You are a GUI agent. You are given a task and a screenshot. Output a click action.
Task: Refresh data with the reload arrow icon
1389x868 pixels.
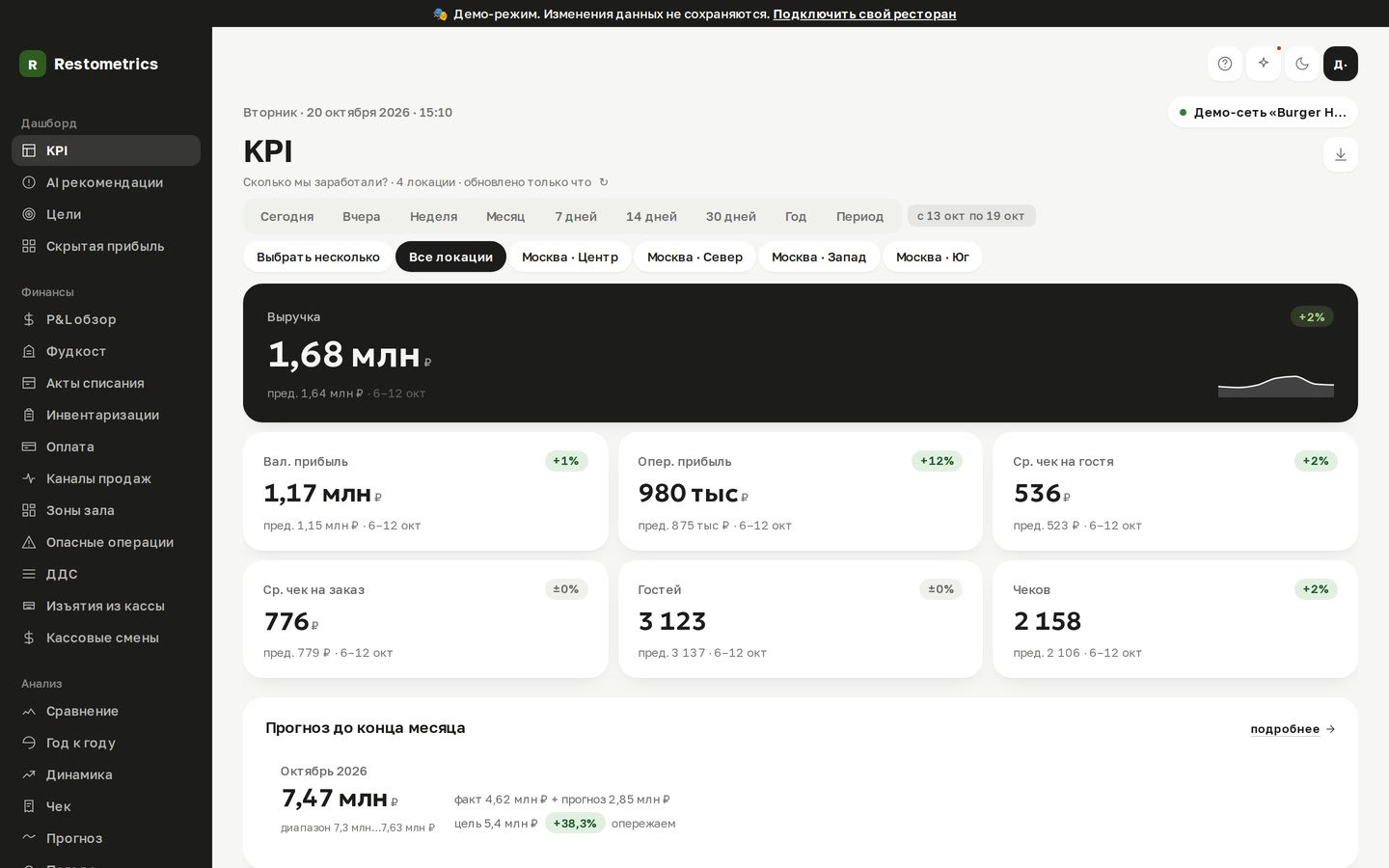(604, 182)
